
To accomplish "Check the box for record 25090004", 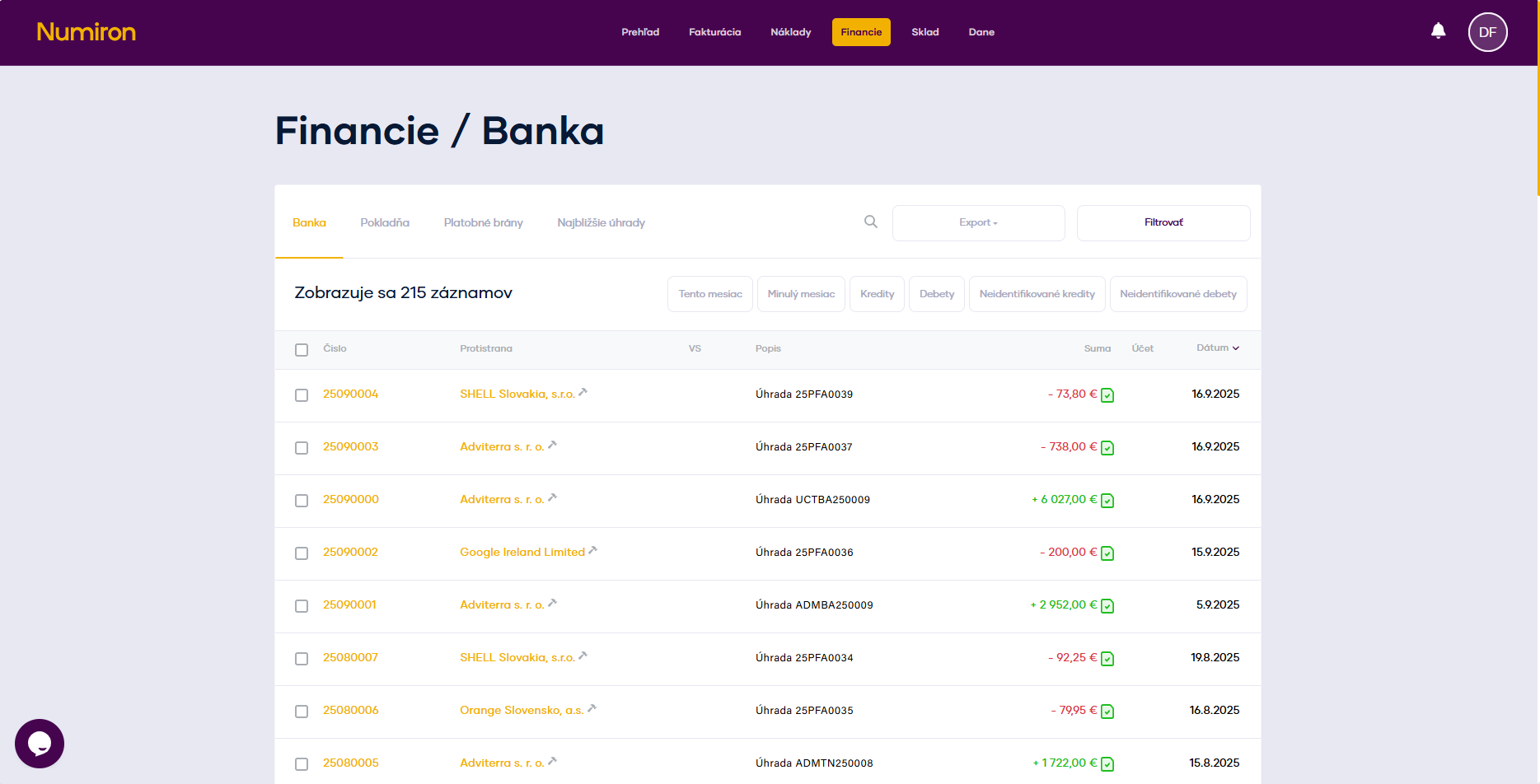I will point(302,395).
